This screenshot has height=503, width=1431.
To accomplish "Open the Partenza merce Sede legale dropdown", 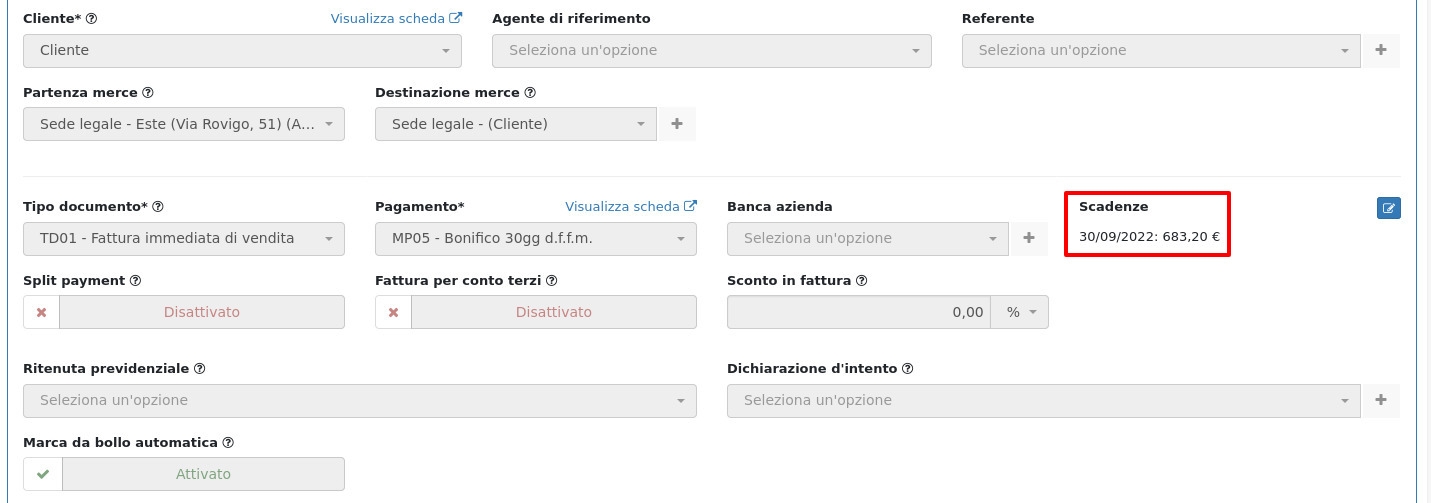I will [x=183, y=124].
